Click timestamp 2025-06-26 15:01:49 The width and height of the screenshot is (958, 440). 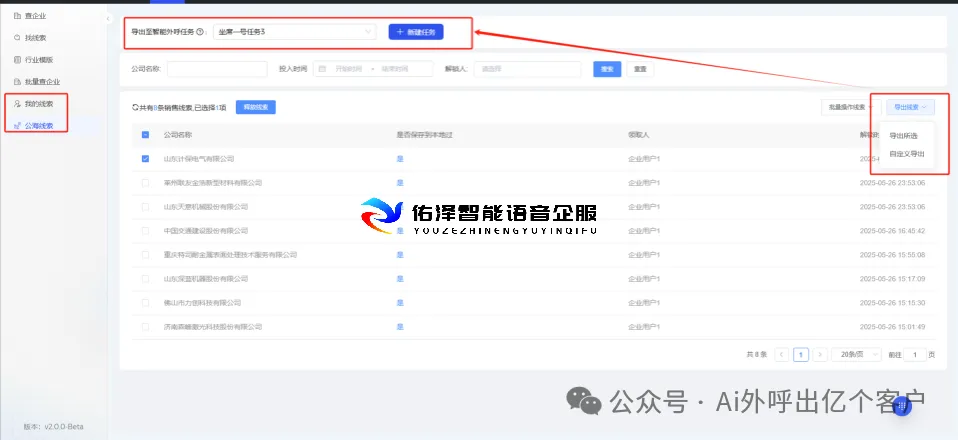point(892,327)
